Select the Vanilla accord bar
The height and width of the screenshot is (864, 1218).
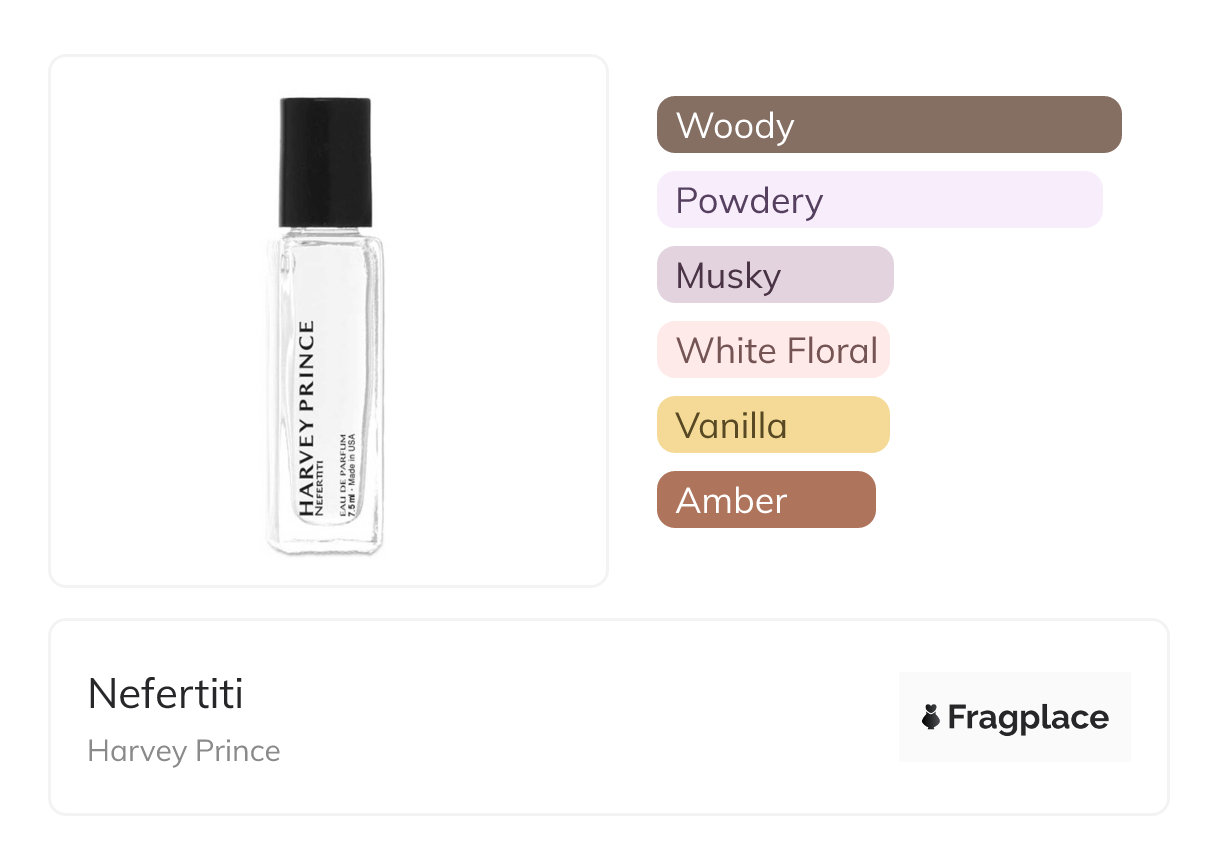772,425
